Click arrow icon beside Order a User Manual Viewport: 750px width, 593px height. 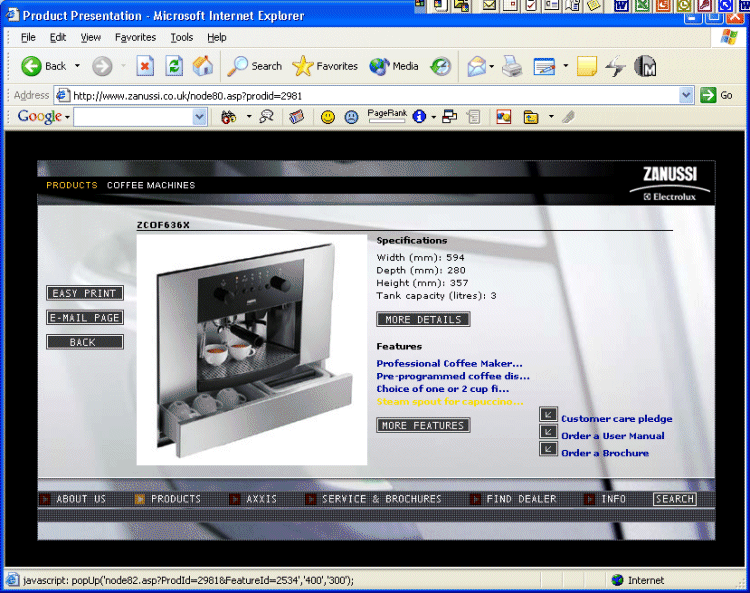[x=548, y=432]
